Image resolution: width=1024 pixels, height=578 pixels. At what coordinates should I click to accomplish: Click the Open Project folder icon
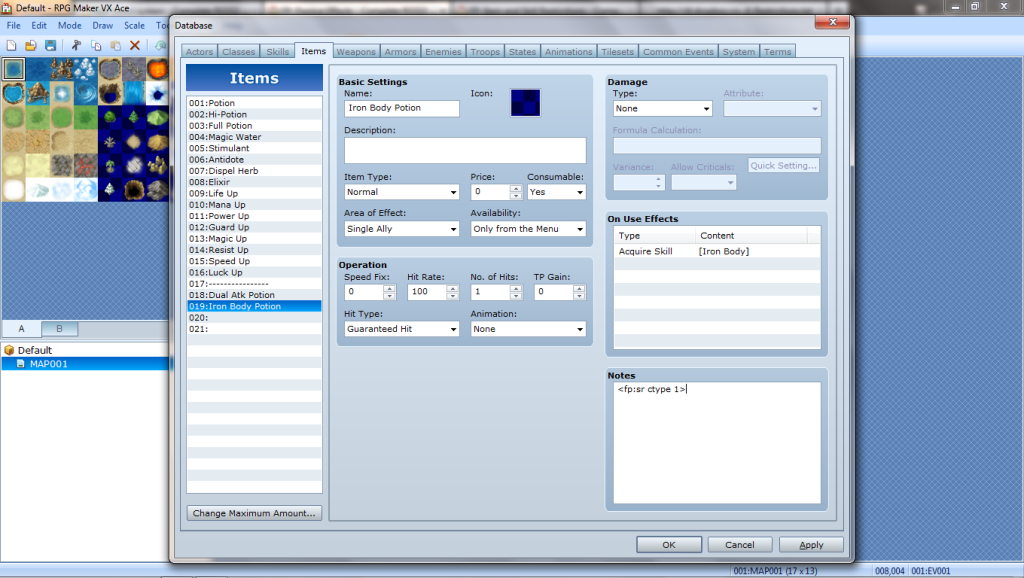click(30, 46)
